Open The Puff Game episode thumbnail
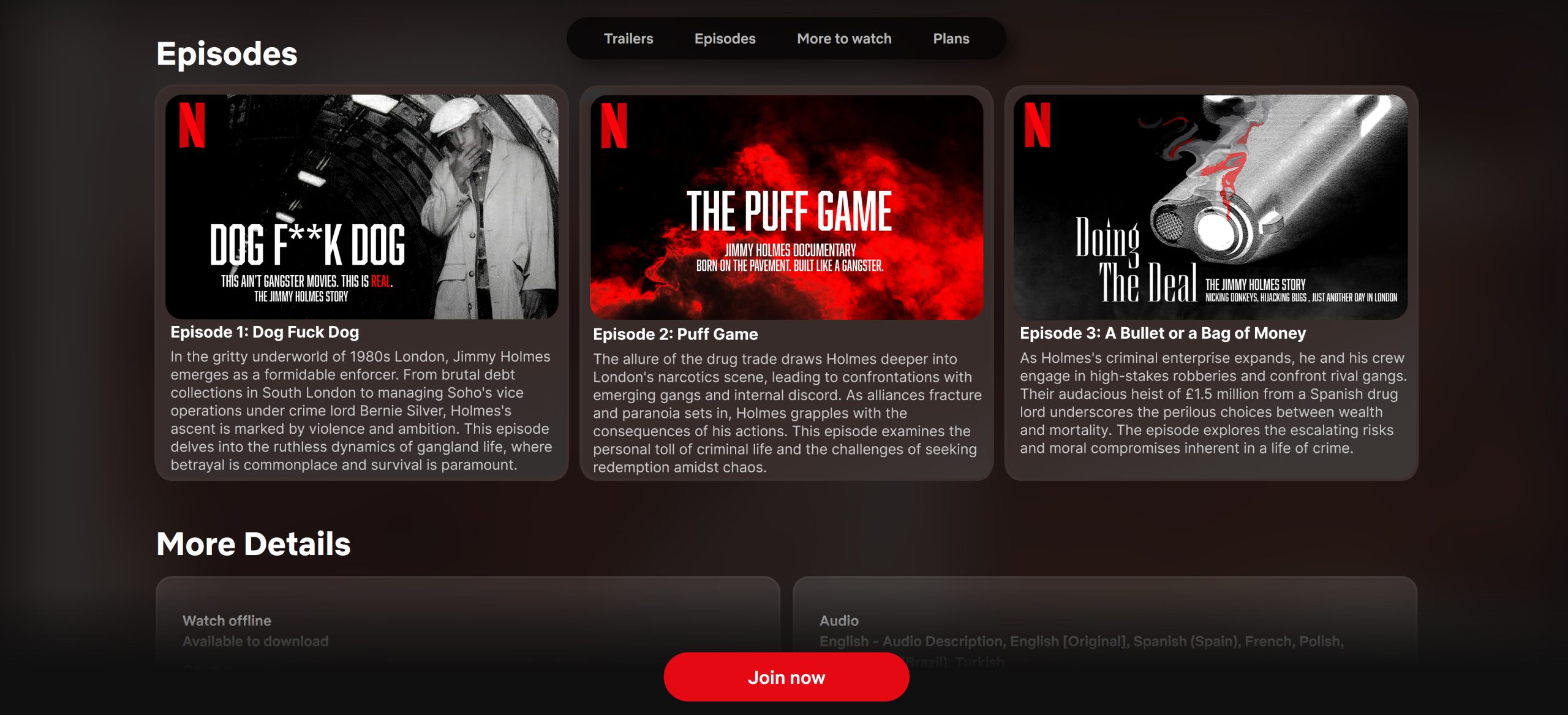Screen dimensions: 1568x715 [x=786, y=206]
